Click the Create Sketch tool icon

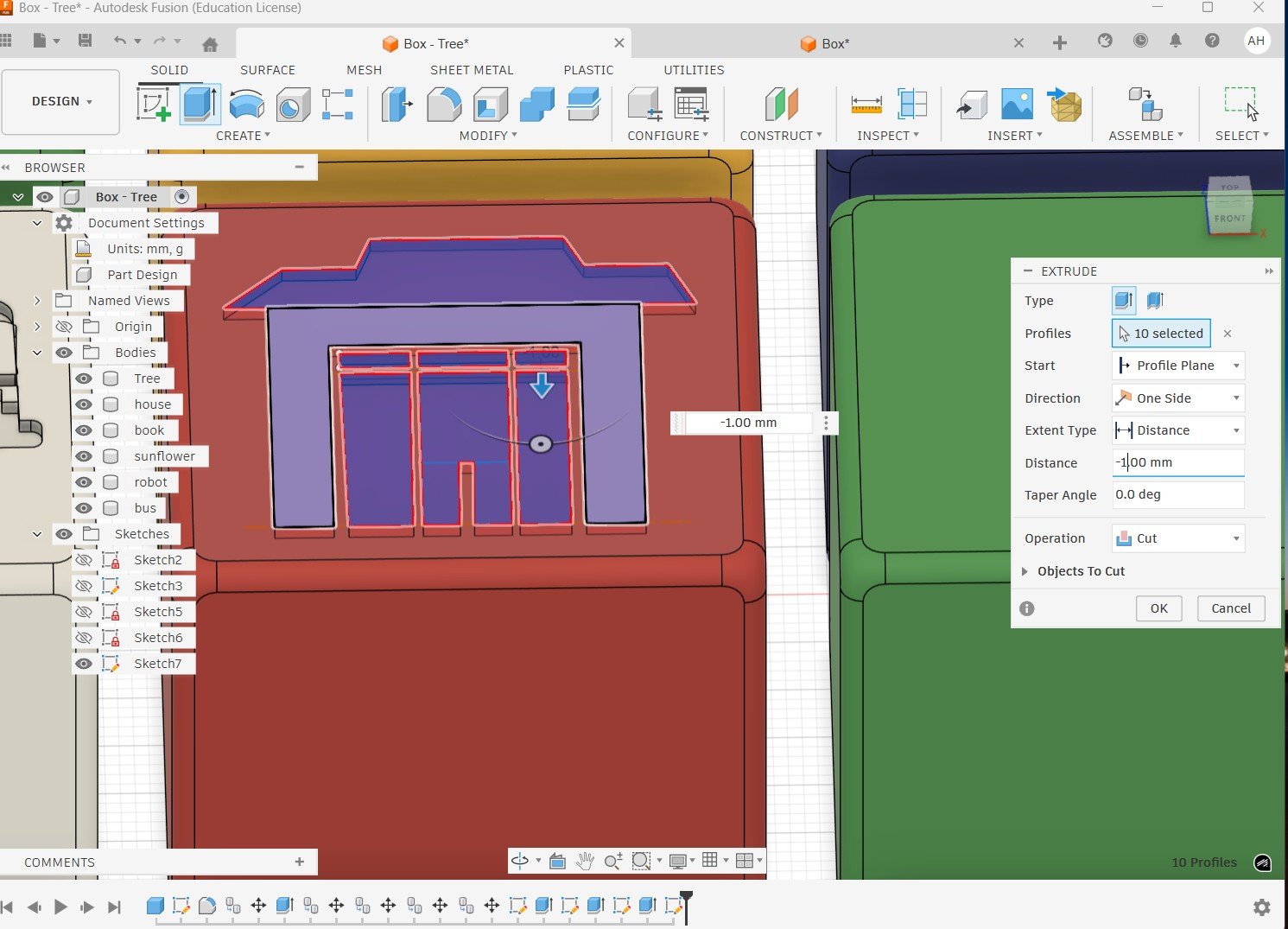pyautogui.click(x=154, y=105)
